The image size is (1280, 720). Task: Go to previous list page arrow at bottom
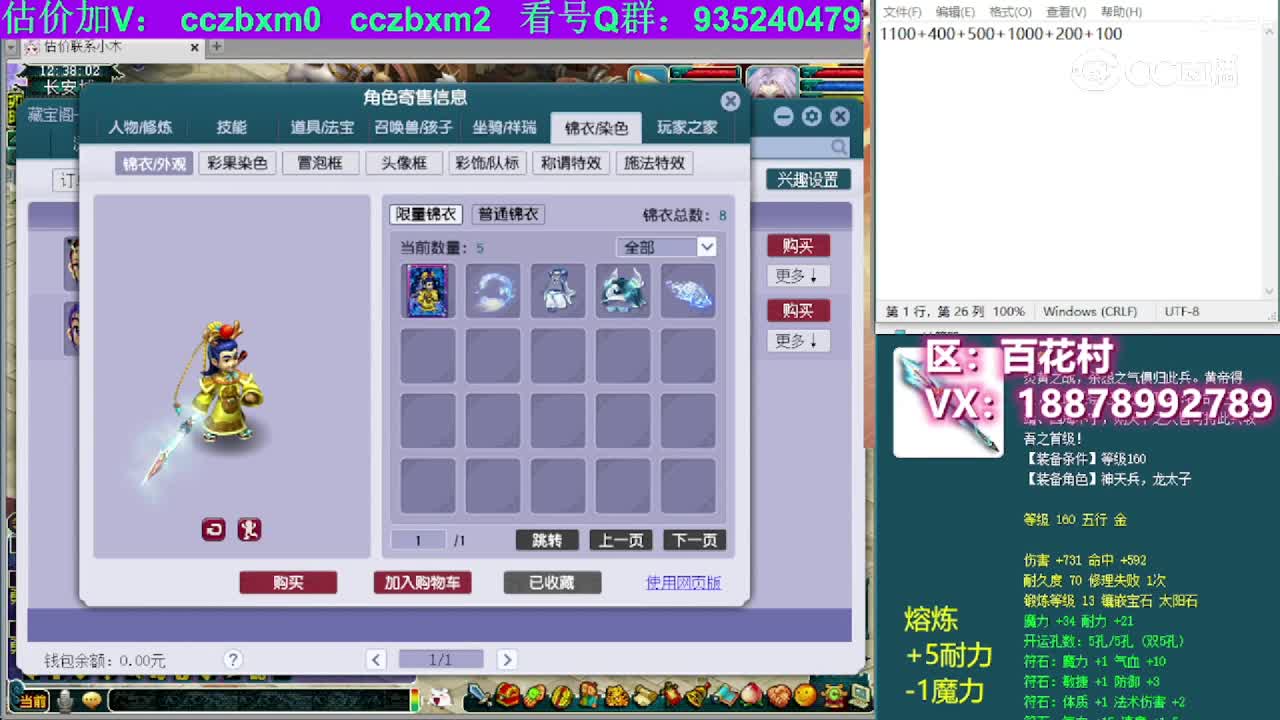click(x=376, y=659)
